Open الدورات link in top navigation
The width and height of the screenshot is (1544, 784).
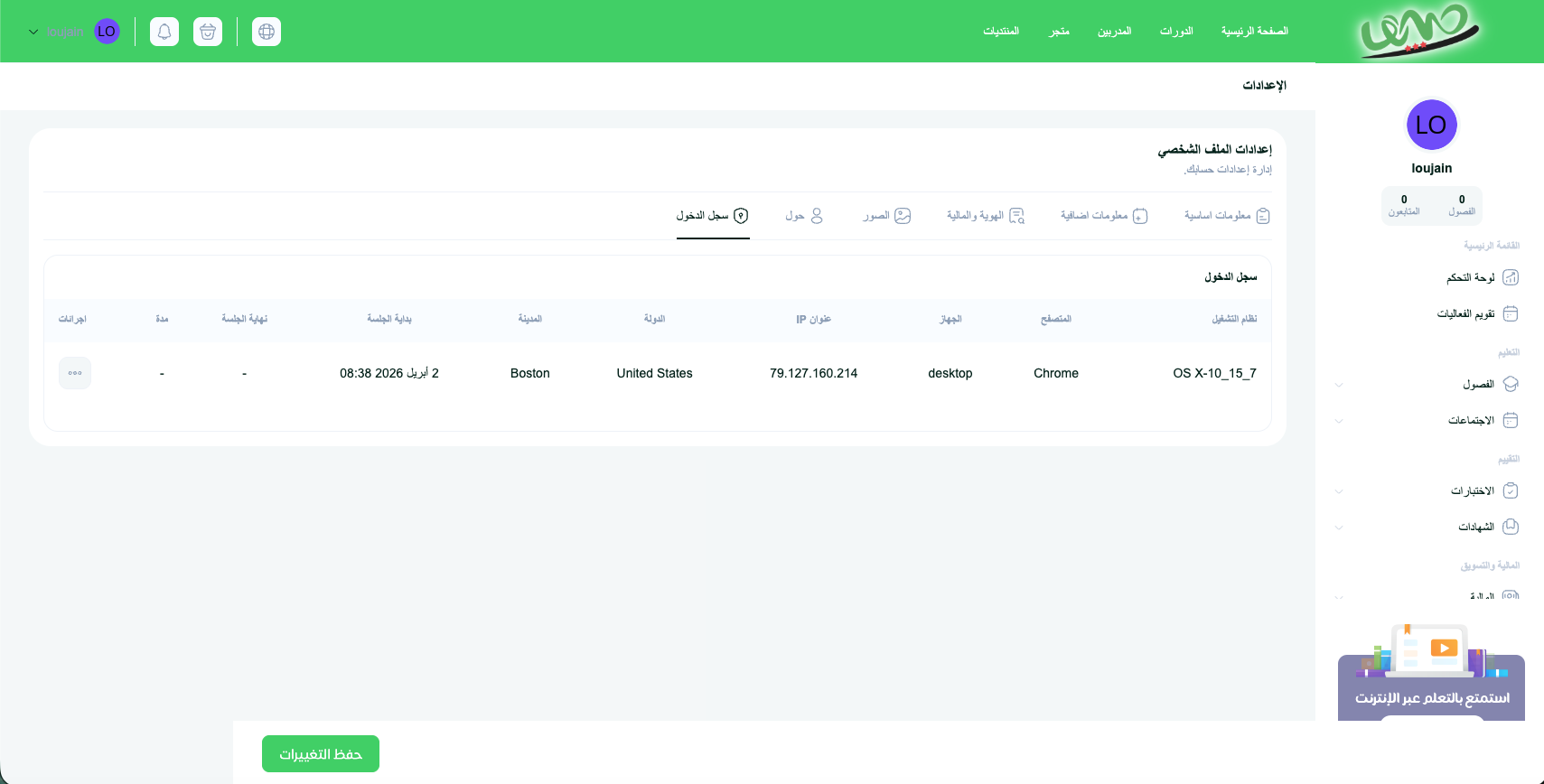point(1176,32)
